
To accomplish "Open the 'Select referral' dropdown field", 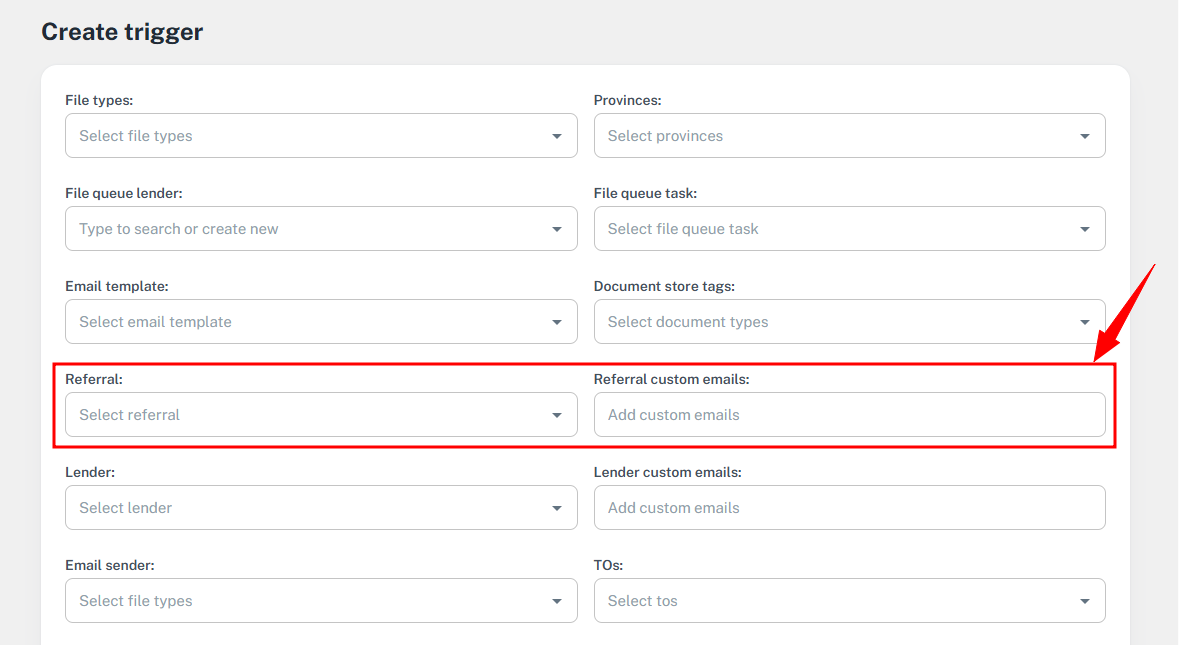I will point(300,415).
